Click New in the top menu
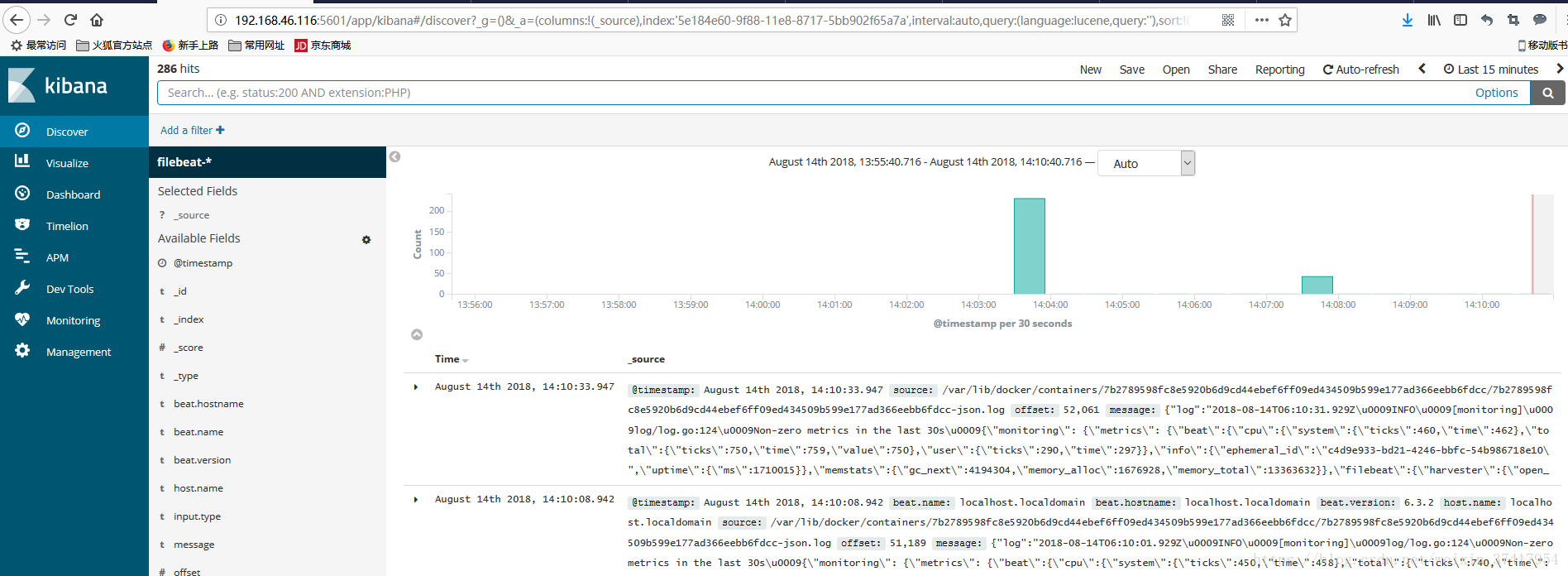 pos(1091,70)
